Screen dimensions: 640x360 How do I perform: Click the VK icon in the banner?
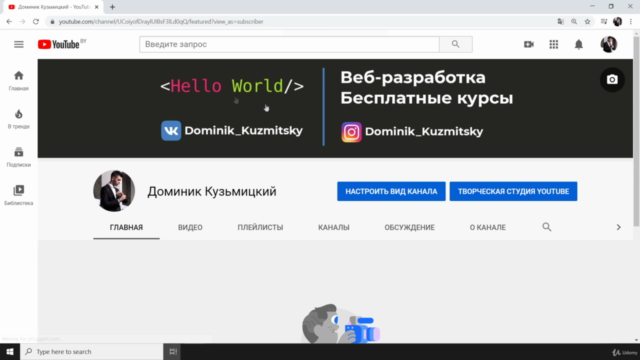[171, 131]
